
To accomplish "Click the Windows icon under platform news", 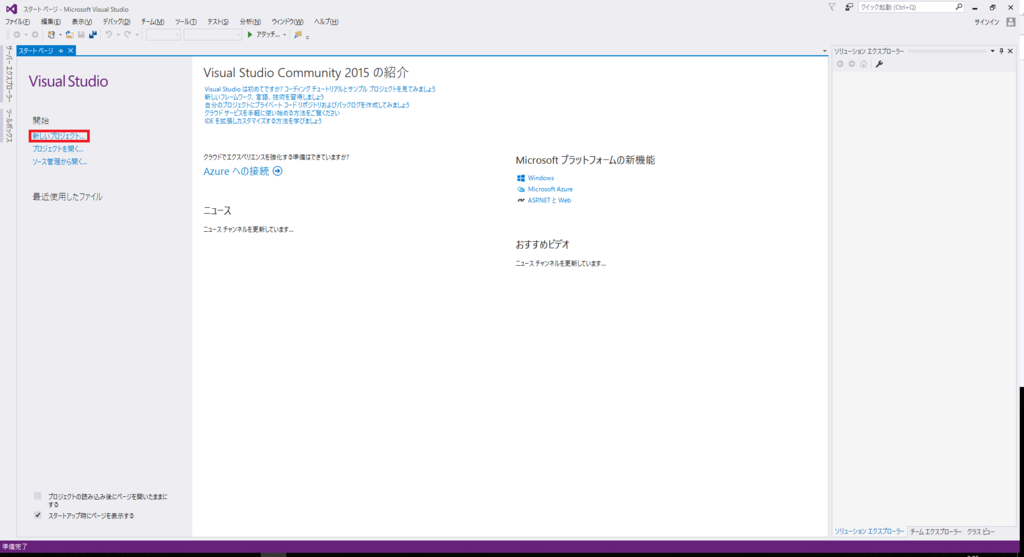I will [x=520, y=178].
